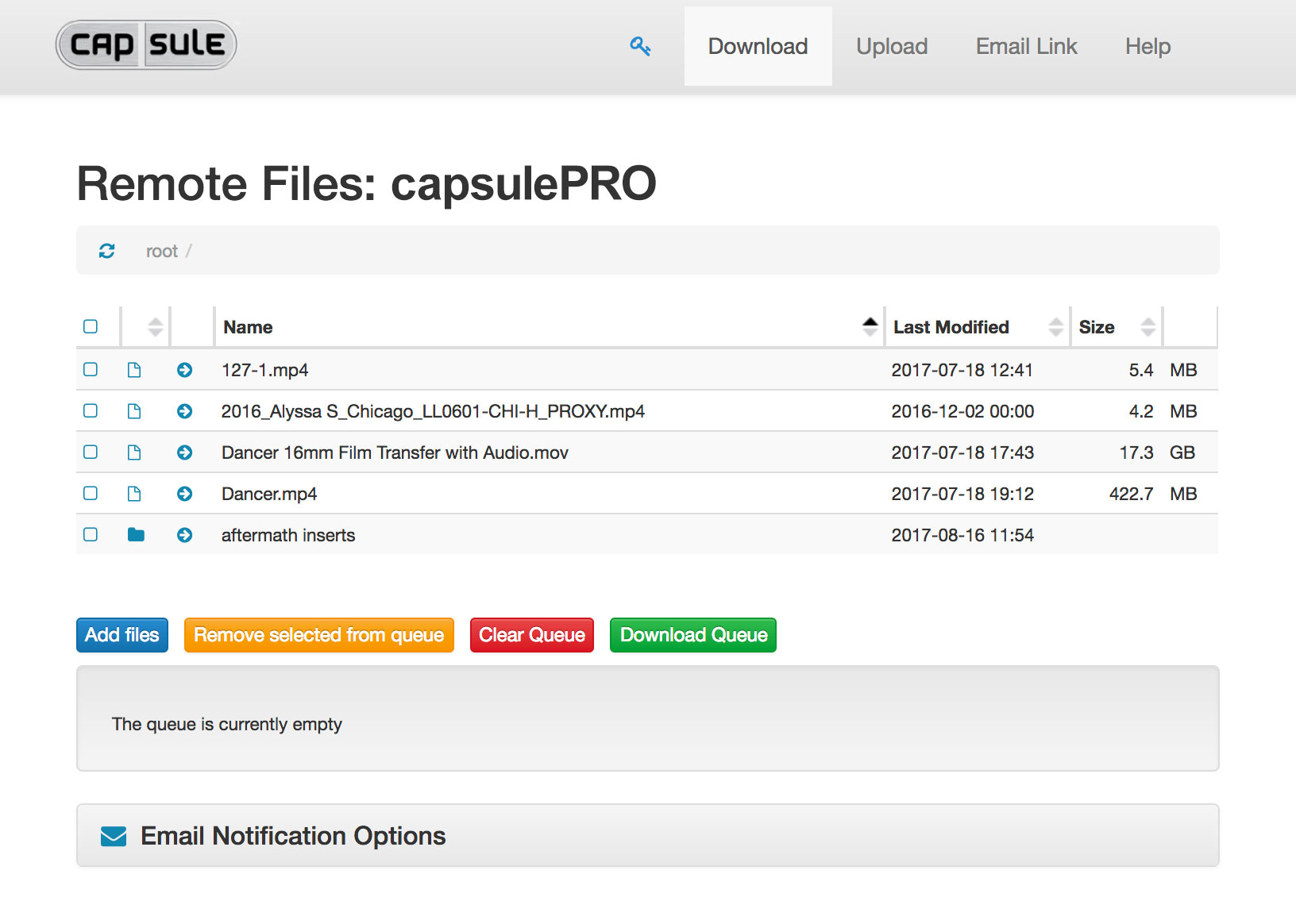Click date 2017-07-18 17:43

[962, 452]
